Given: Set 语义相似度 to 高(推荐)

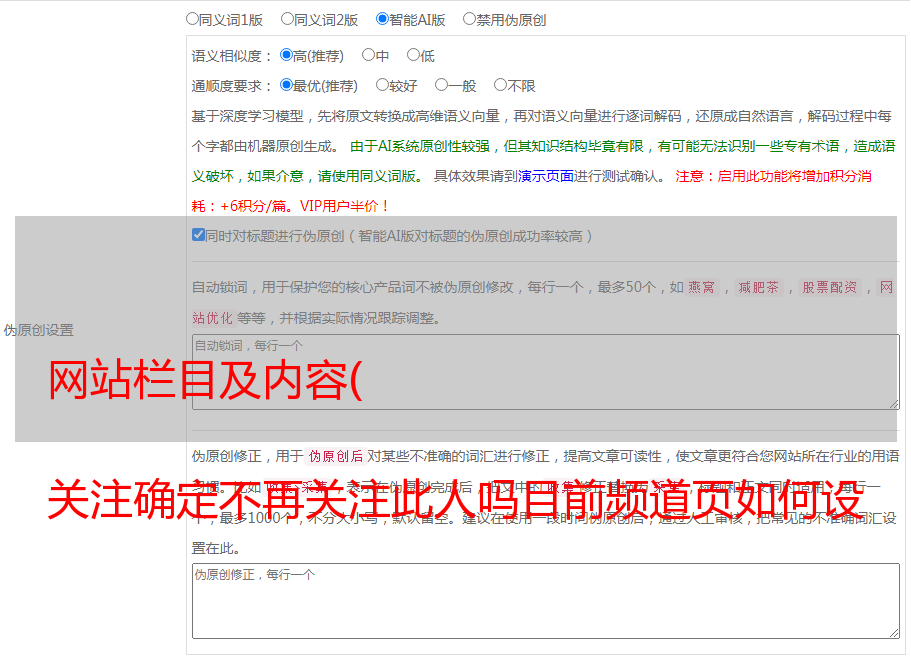Looking at the screenshot, I should (x=286, y=56).
